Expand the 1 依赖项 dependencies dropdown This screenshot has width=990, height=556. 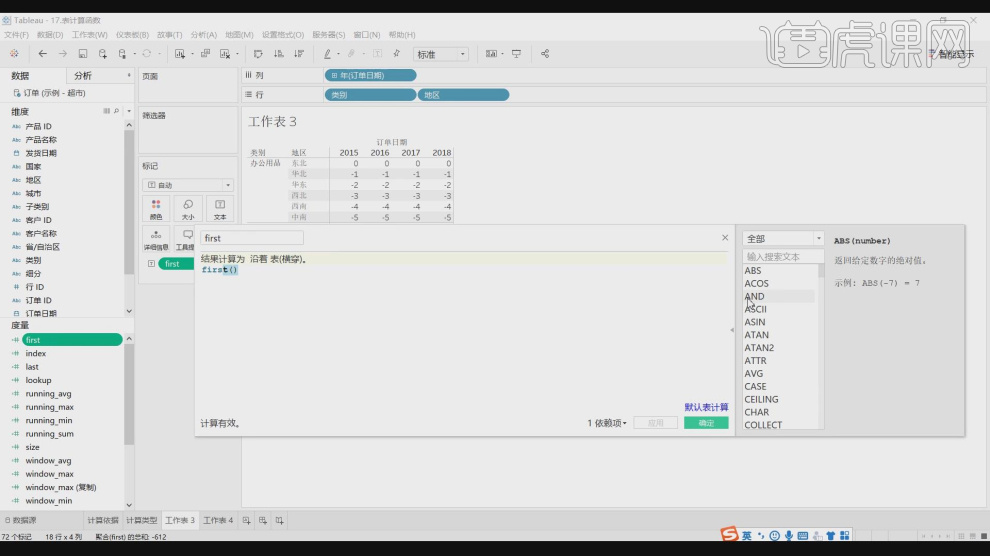tap(607, 423)
